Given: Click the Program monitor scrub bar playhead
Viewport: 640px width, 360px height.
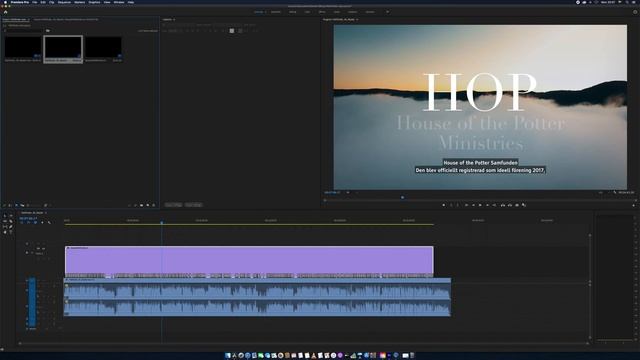Looking at the screenshot, I should 402,198.
